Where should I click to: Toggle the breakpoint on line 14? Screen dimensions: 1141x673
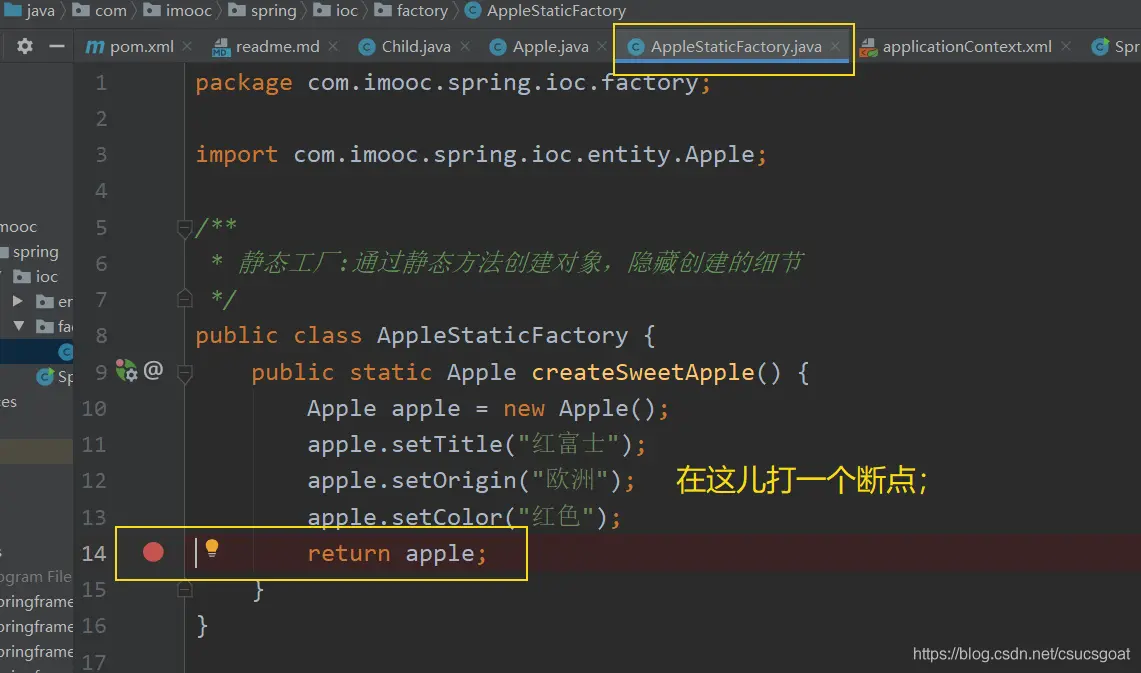[153, 552]
